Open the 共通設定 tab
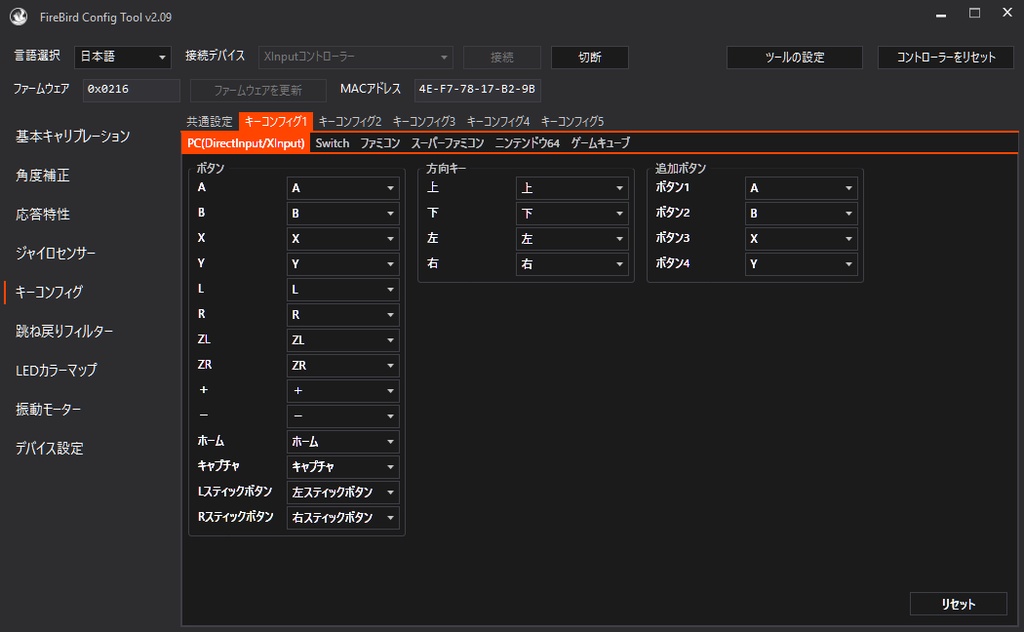The height and width of the screenshot is (632, 1024). point(210,120)
